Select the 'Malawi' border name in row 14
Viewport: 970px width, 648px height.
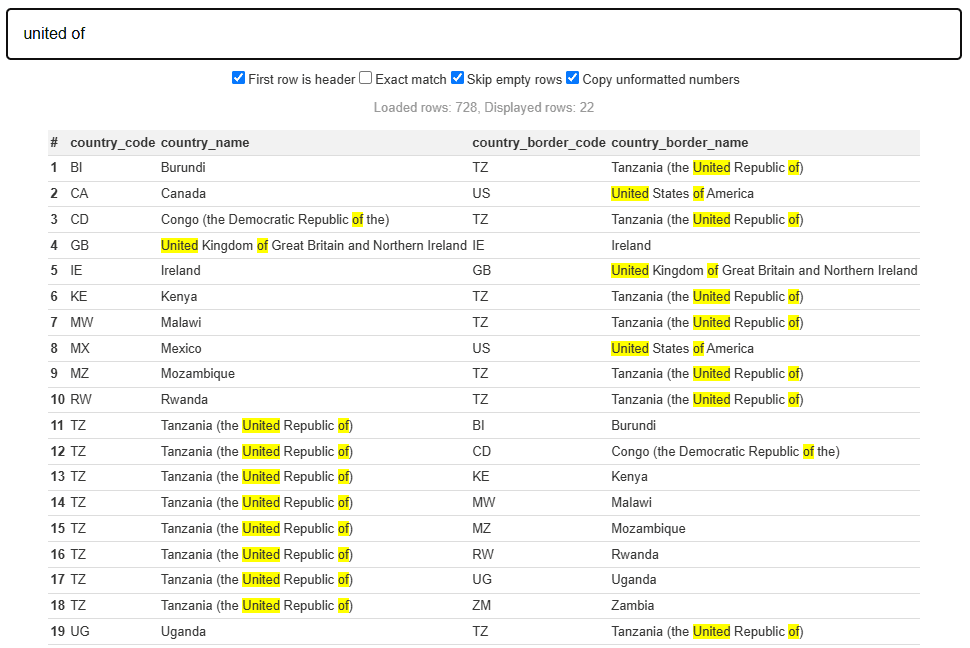(631, 503)
